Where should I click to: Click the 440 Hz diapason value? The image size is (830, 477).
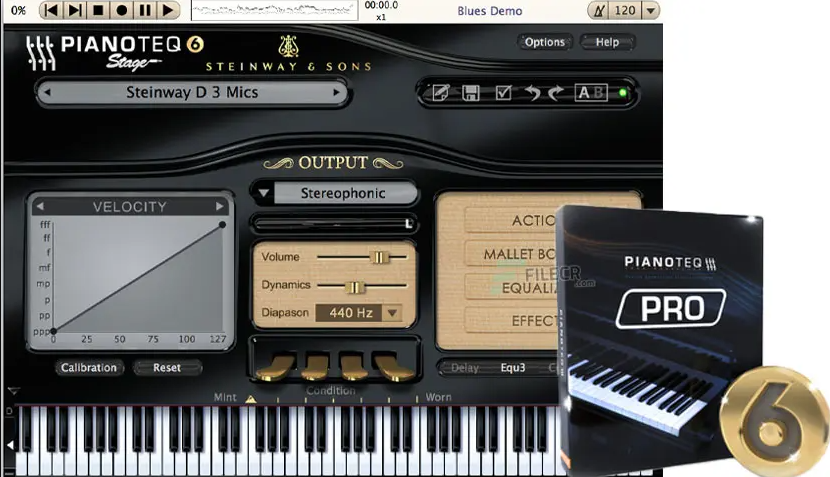(x=350, y=313)
